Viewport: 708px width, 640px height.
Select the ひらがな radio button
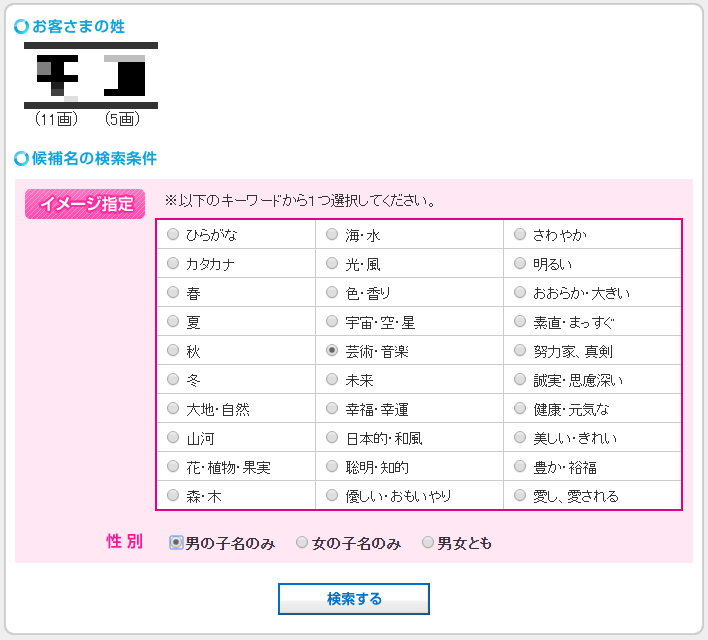[173, 234]
